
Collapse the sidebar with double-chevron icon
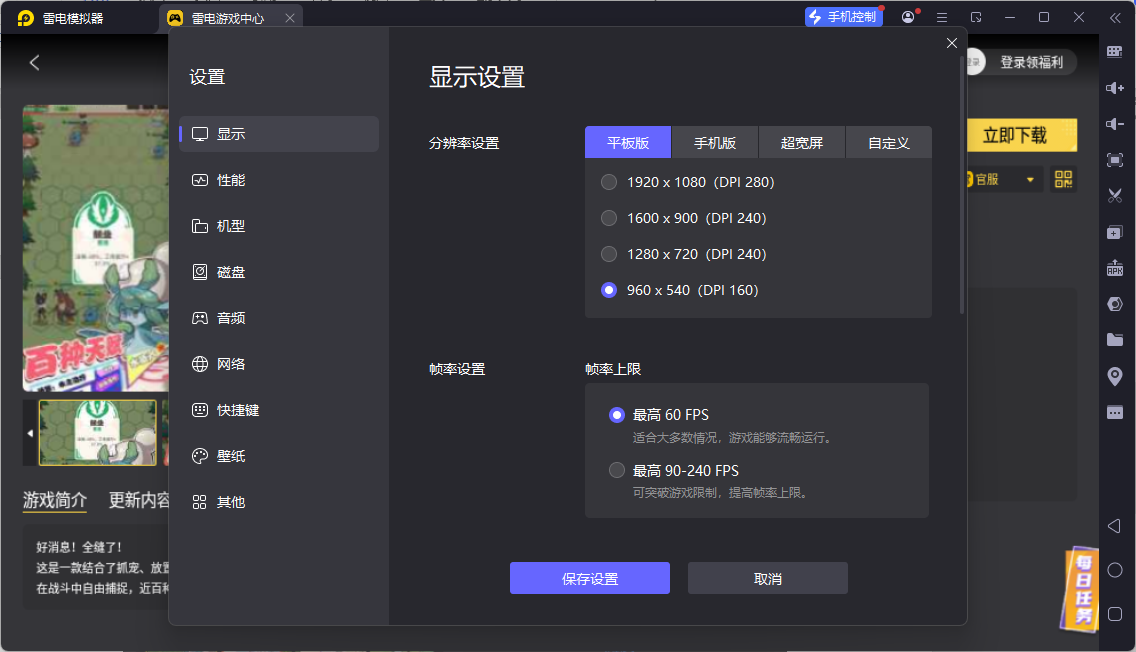click(1117, 16)
